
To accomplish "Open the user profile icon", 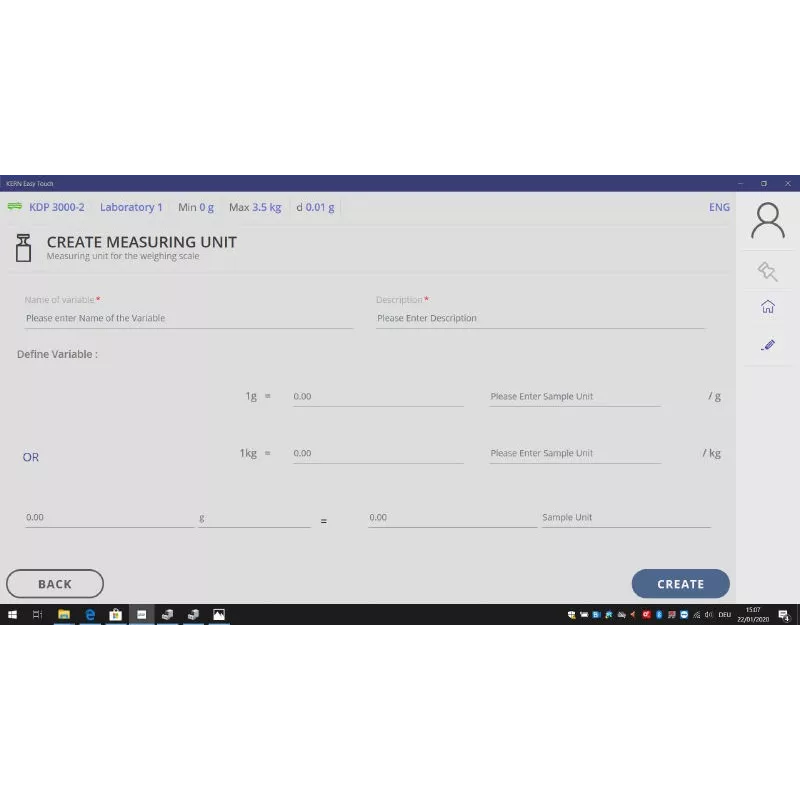I will tap(767, 220).
